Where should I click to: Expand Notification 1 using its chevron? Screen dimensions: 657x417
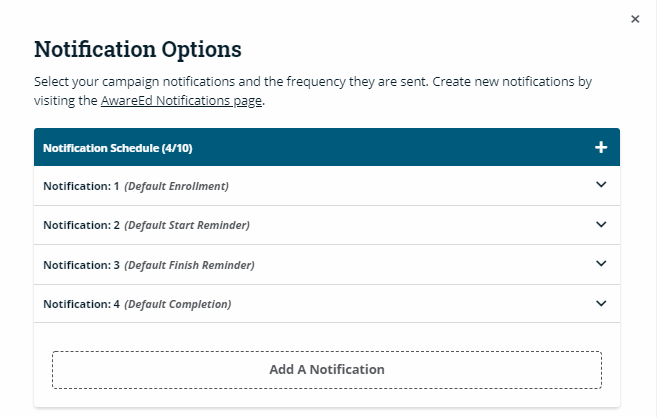tap(601, 185)
